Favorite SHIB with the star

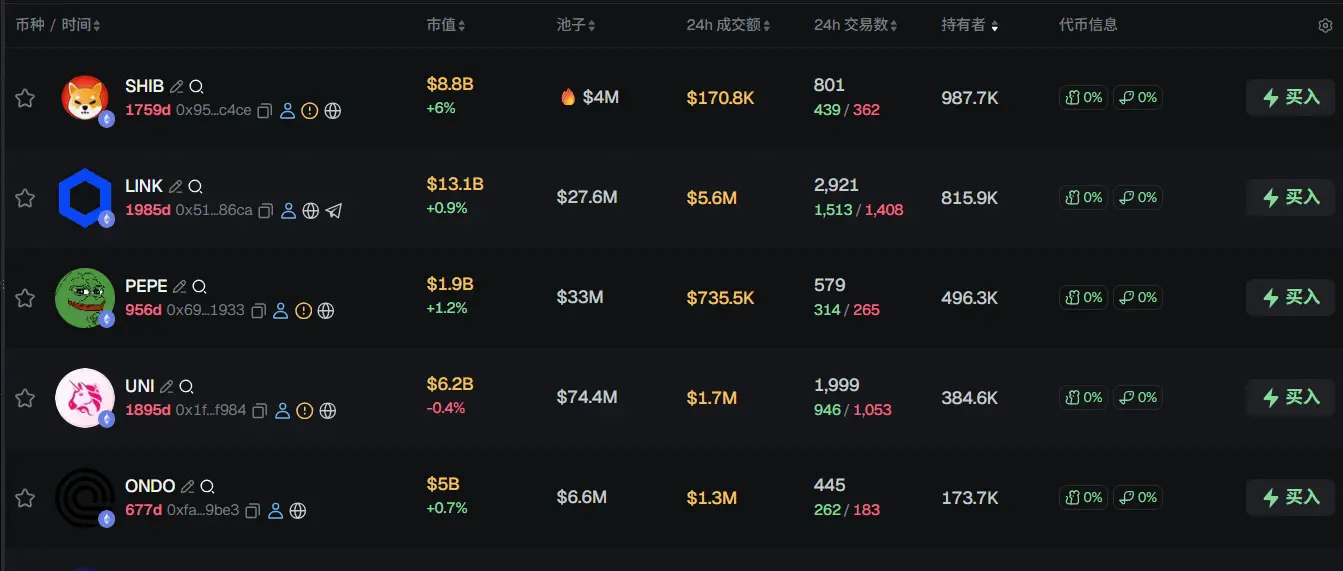coord(25,98)
